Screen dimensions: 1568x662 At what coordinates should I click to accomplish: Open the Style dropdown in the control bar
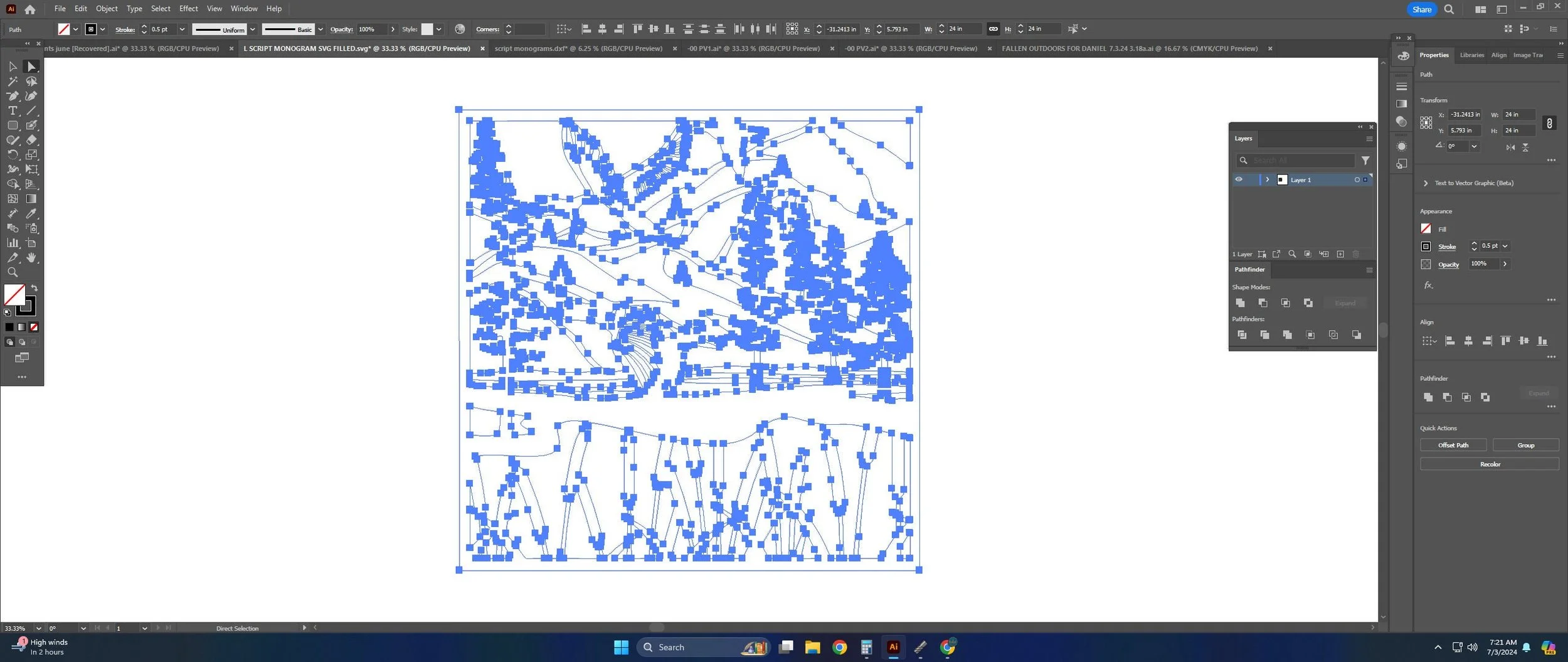[438, 29]
